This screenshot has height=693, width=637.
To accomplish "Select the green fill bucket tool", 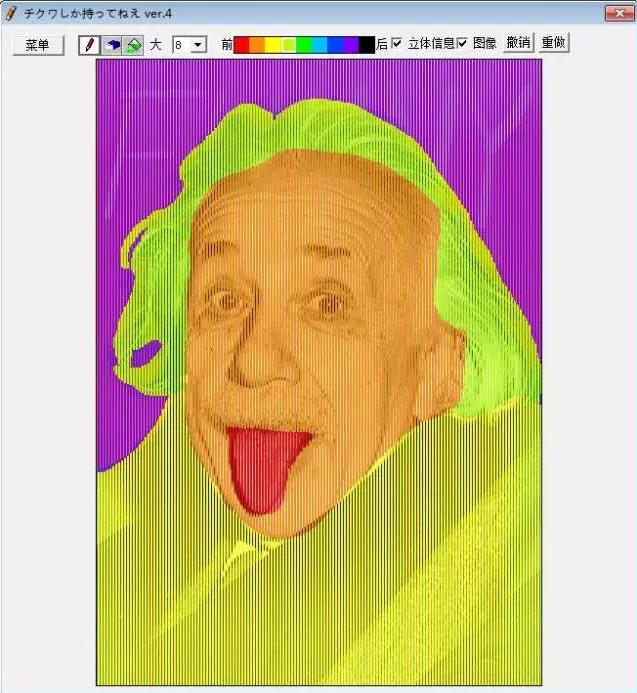I will tap(133, 45).
